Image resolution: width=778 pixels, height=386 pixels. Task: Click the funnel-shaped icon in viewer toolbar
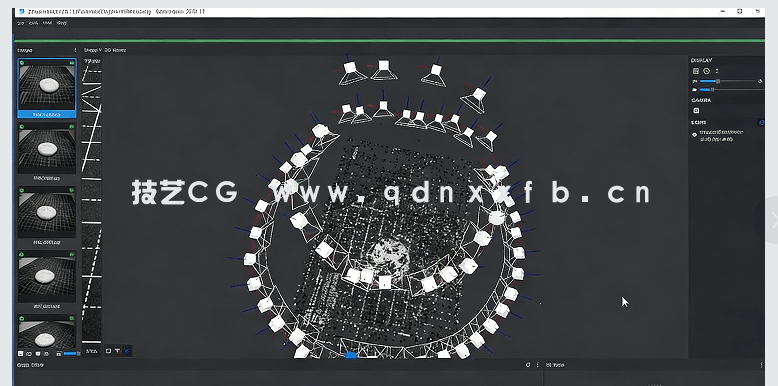click(118, 351)
